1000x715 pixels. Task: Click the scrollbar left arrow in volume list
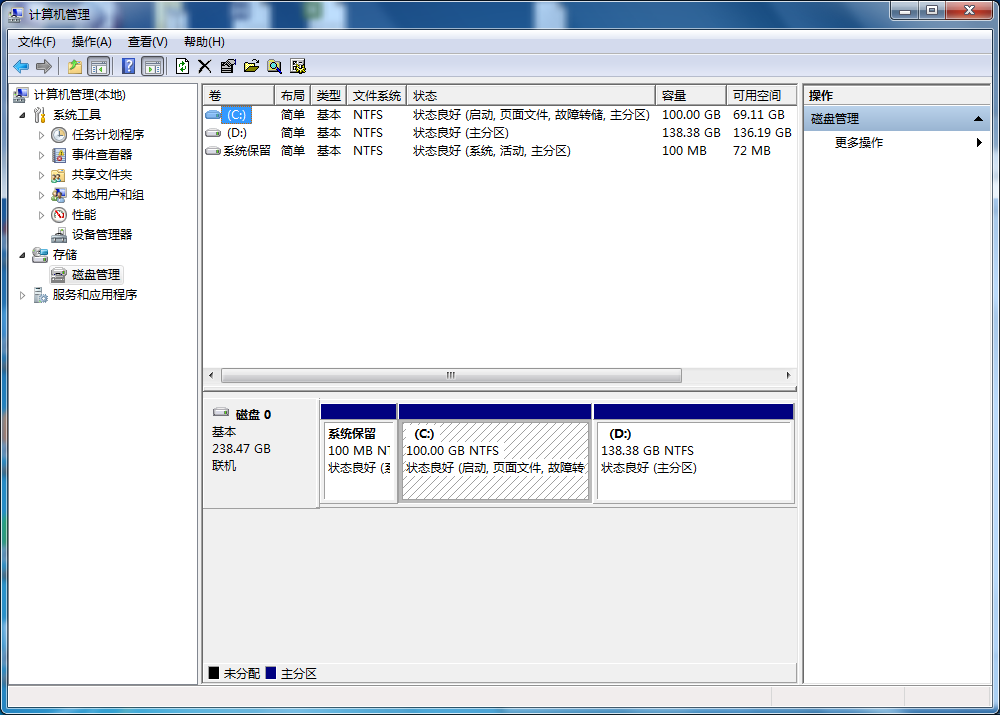211,376
